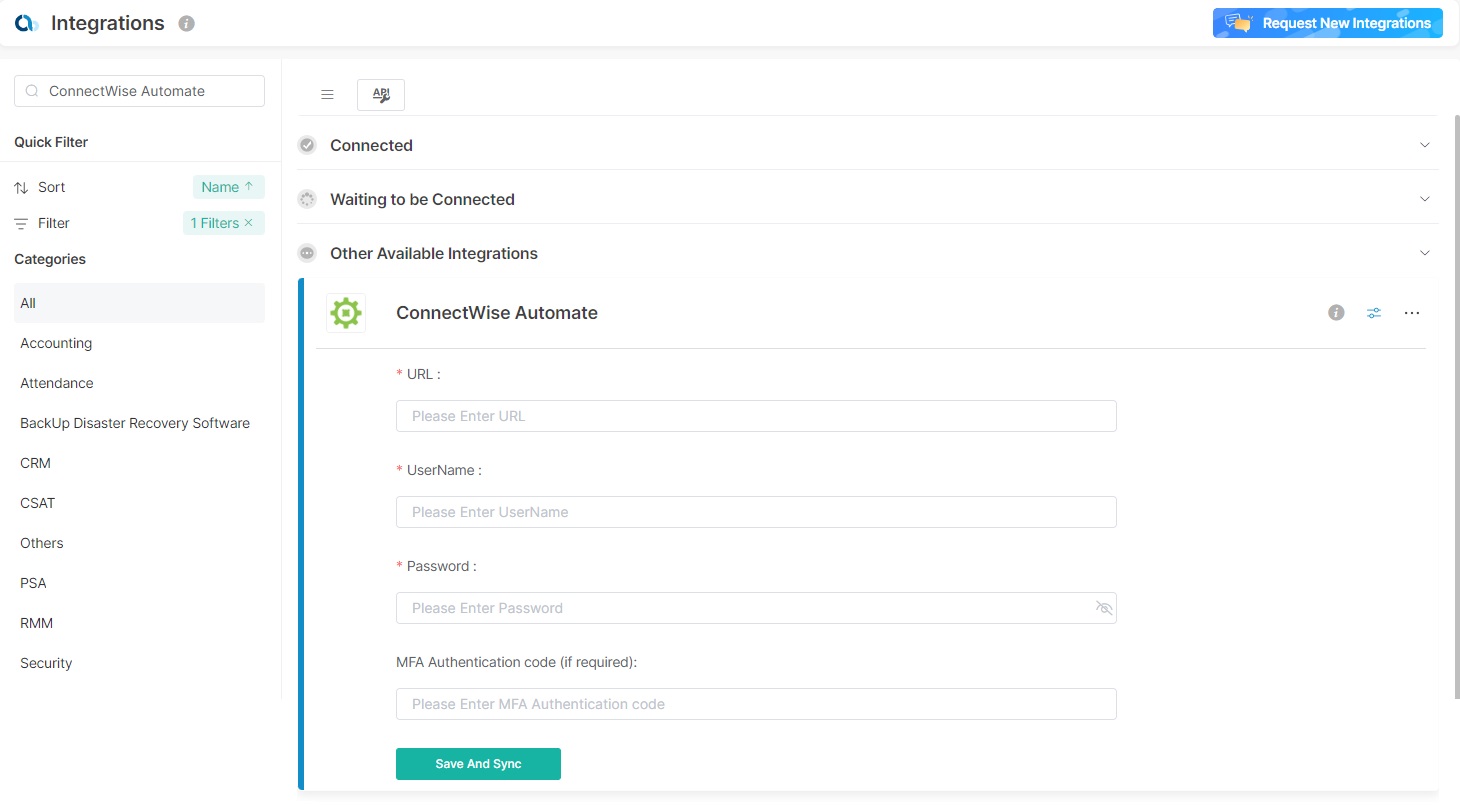Click the vertical scrollbar on the right
Image resolution: width=1460 pixels, height=806 pixels.
tap(1455, 400)
